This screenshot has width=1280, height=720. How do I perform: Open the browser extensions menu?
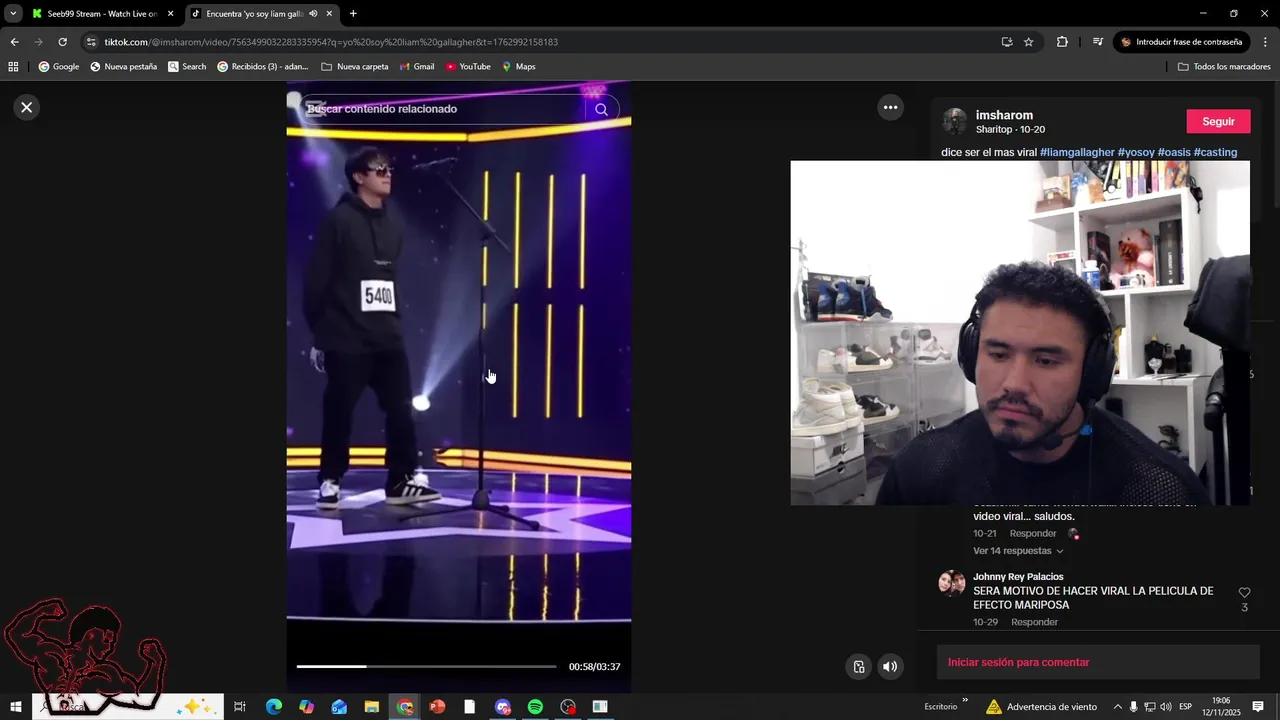click(x=1062, y=42)
